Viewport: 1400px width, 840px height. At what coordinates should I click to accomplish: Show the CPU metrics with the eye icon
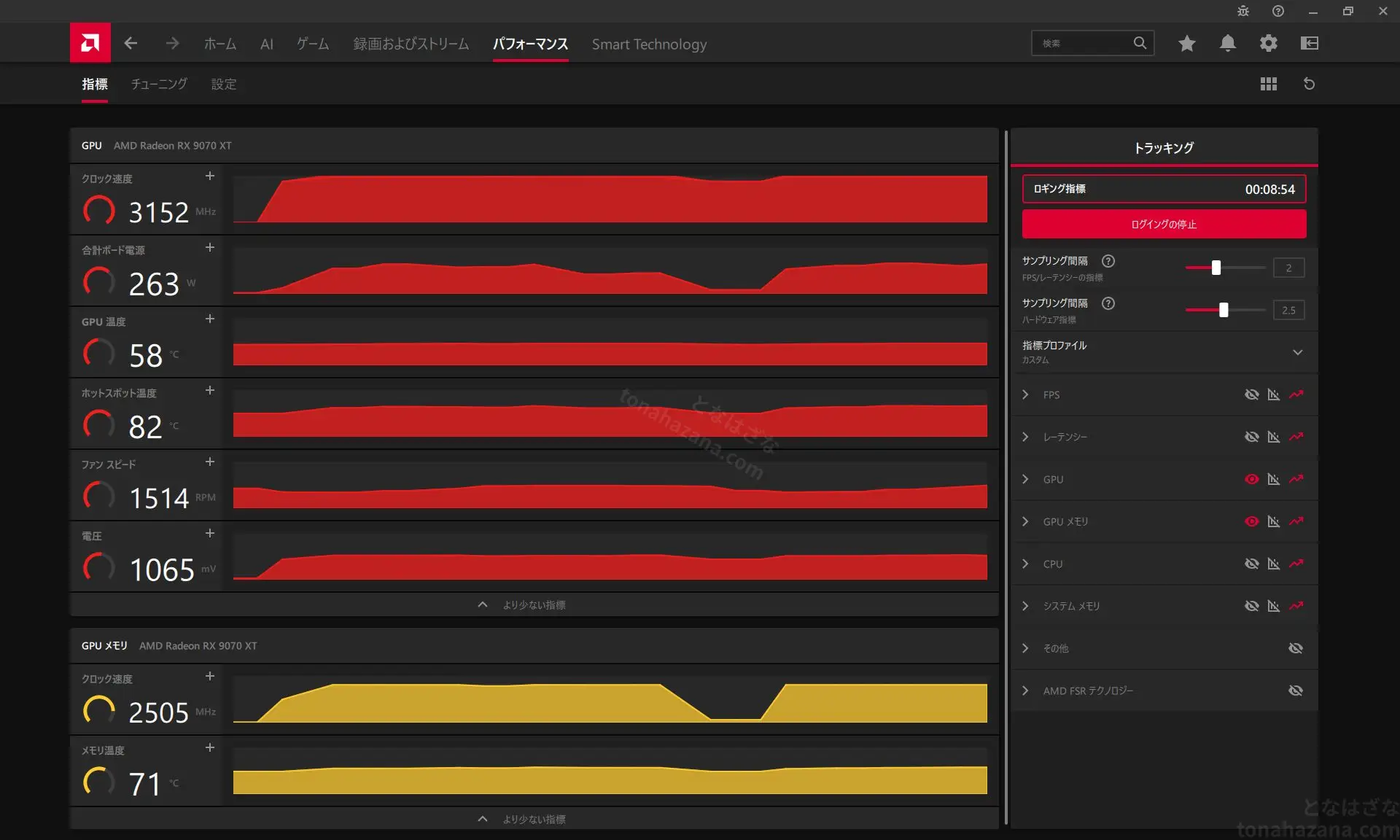[1252, 564]
